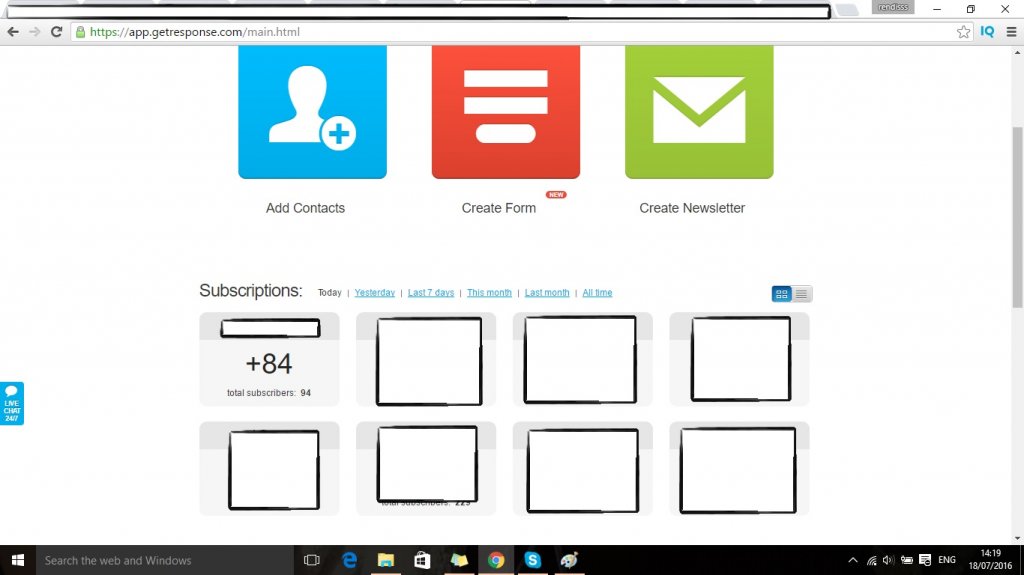This screenshot has height=575, width=1024.
Task: Open the +84 subscribers campaign card
Action: (x=269, y=359)
